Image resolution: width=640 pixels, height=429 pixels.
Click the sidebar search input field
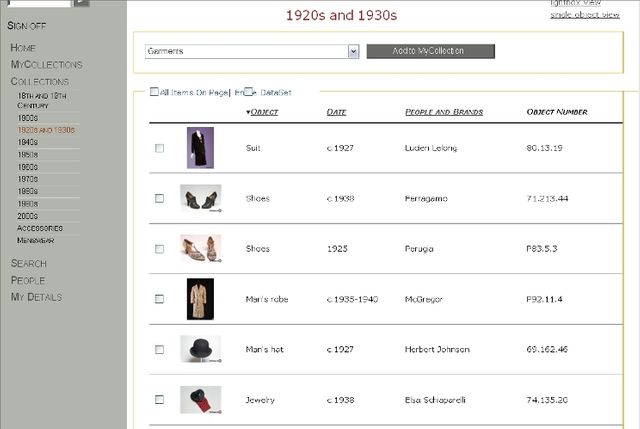[x=39, y=2]
